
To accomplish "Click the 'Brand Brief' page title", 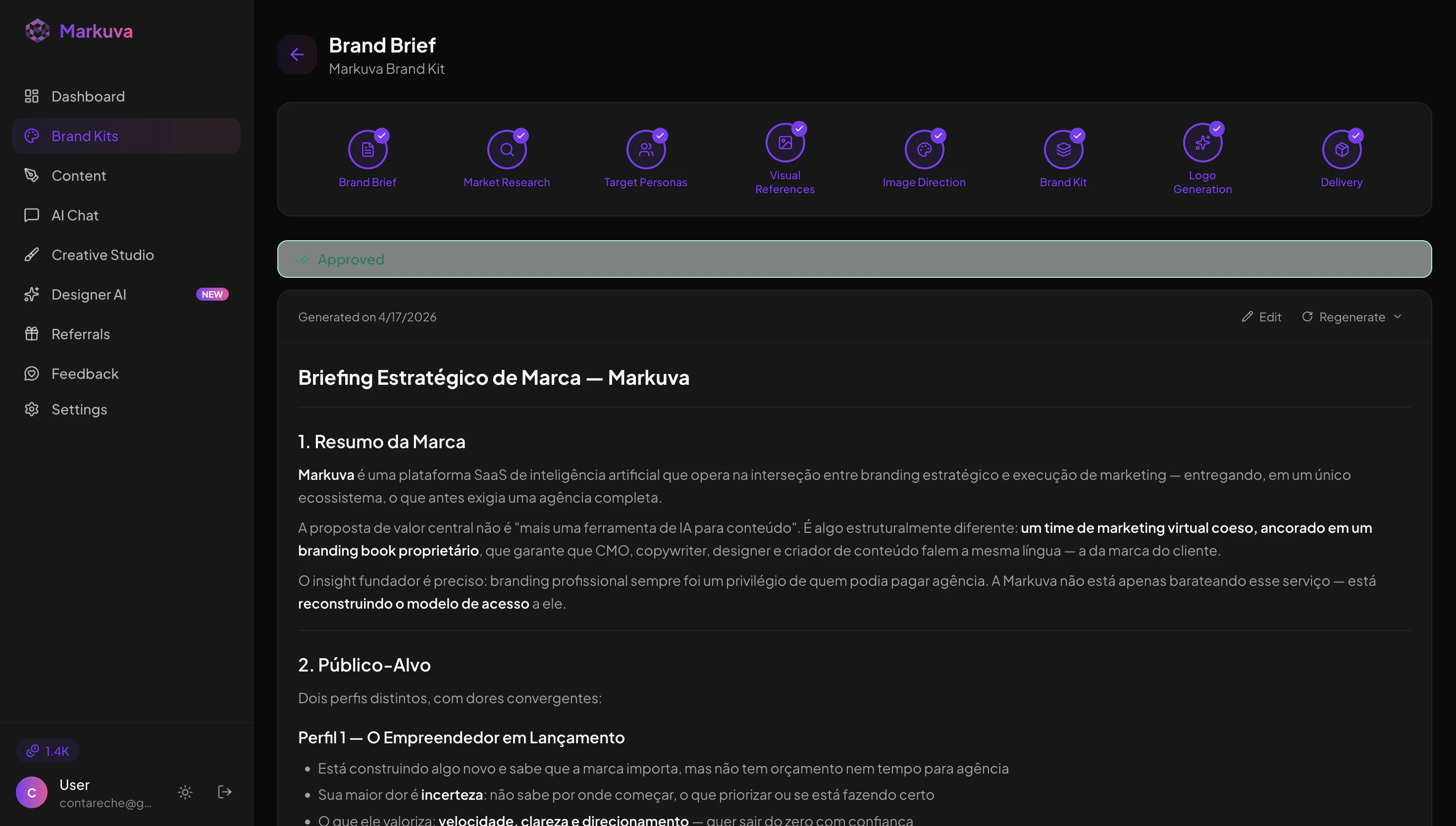I will click(382, 46).
